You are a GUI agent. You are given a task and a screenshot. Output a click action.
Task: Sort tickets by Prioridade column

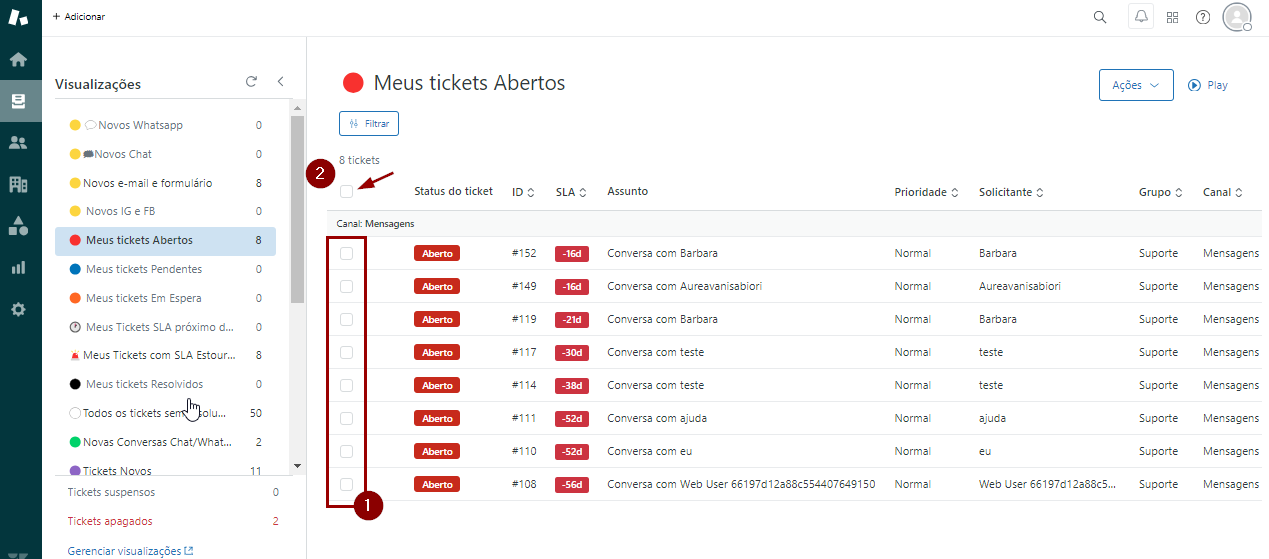pos(926,192)
